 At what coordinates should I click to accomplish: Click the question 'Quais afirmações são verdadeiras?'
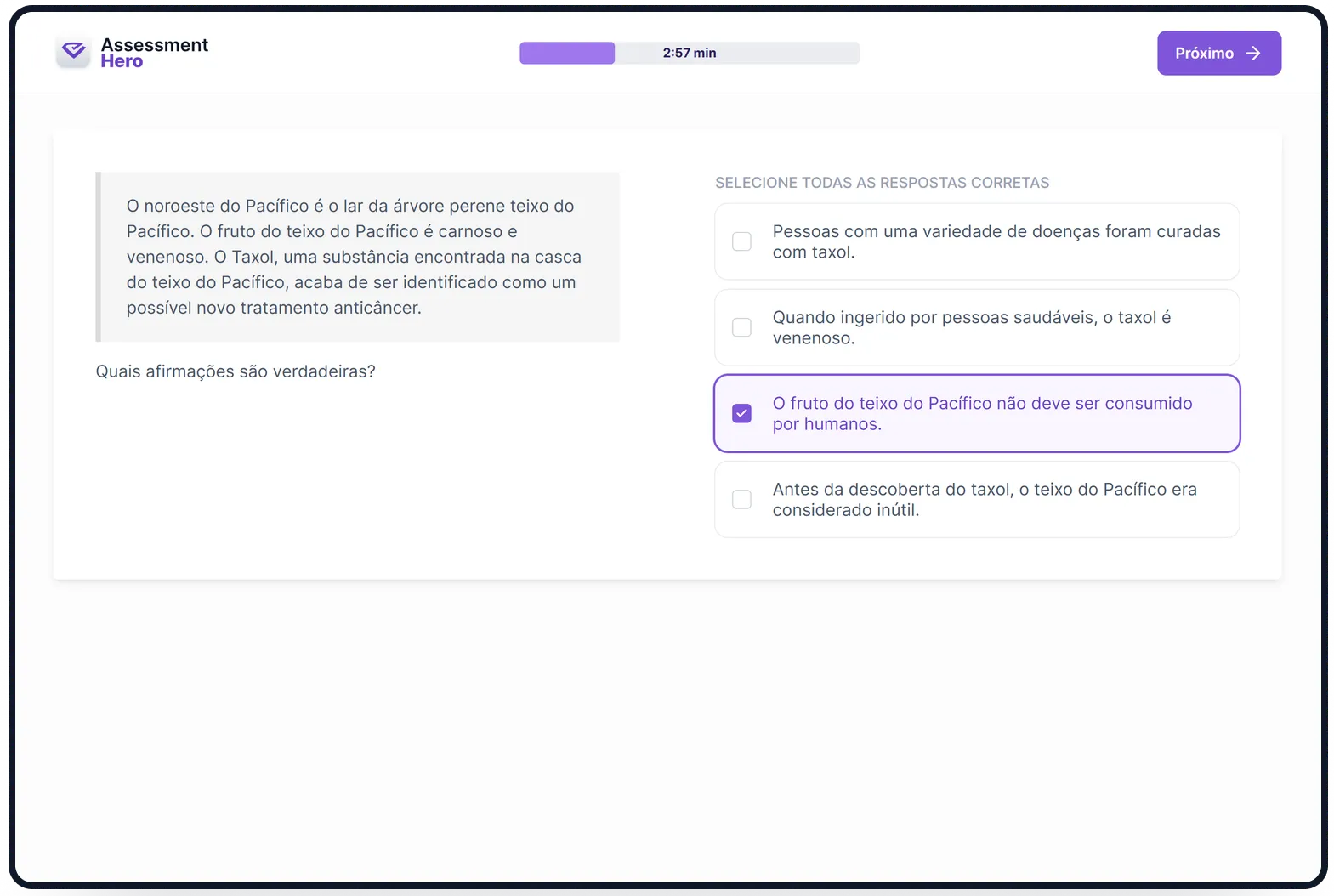(x=236, y=371)
